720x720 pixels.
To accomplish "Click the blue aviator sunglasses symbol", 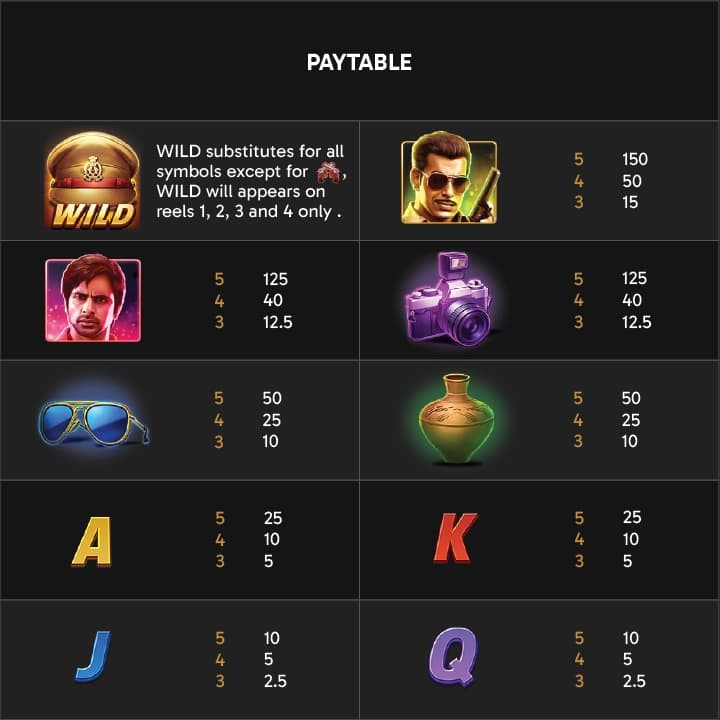I will 93,420.
